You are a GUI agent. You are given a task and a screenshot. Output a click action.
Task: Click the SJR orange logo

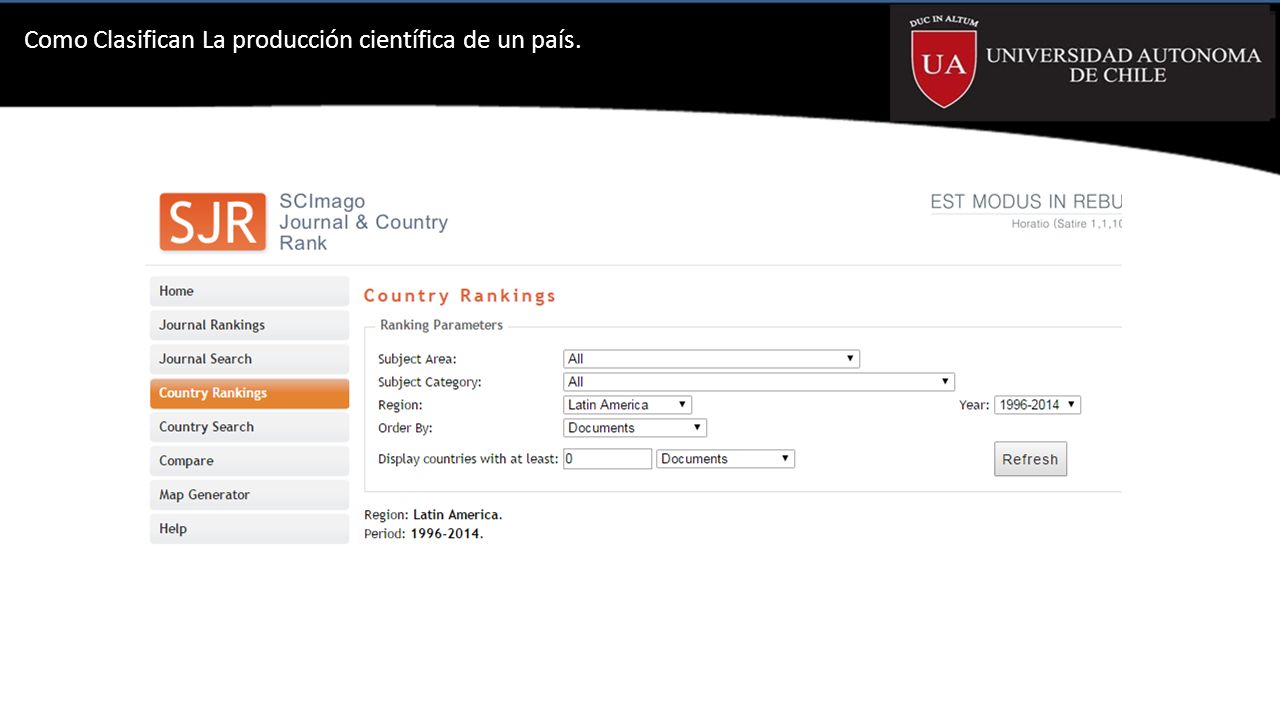[x=213, y=222]
